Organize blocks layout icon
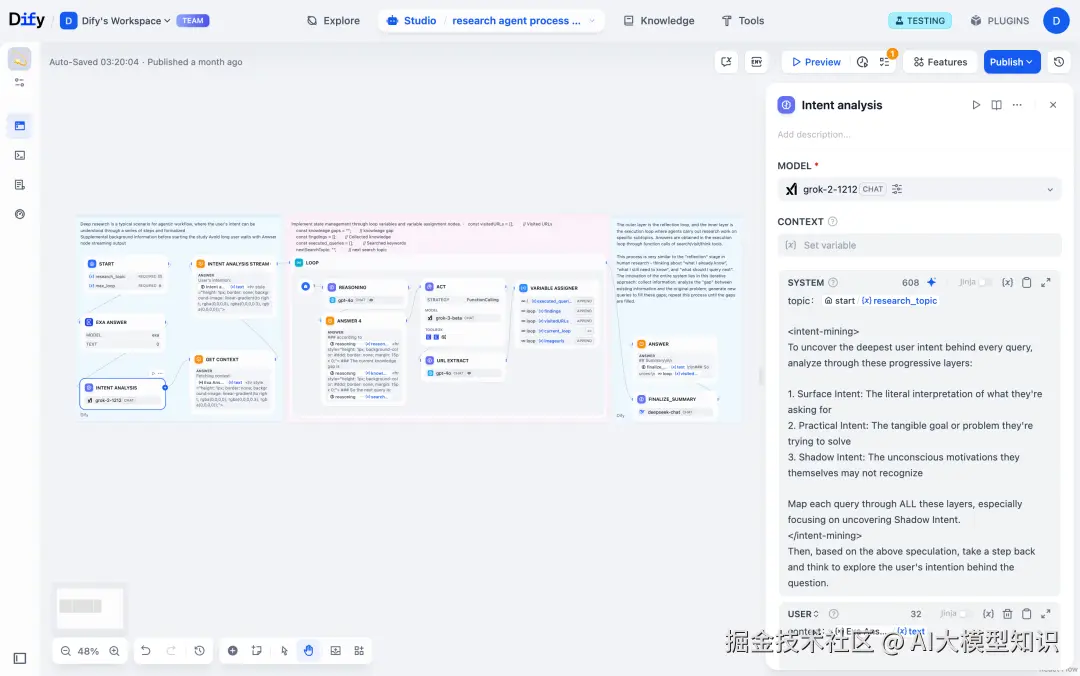The image size is (1080, 676). pos(360,651)
